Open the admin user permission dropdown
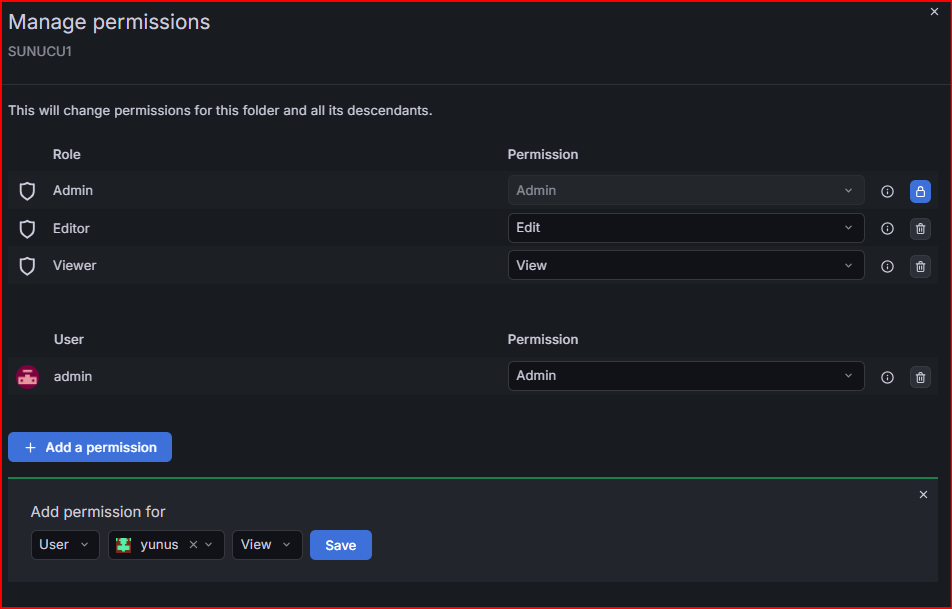 click(686, 376)
